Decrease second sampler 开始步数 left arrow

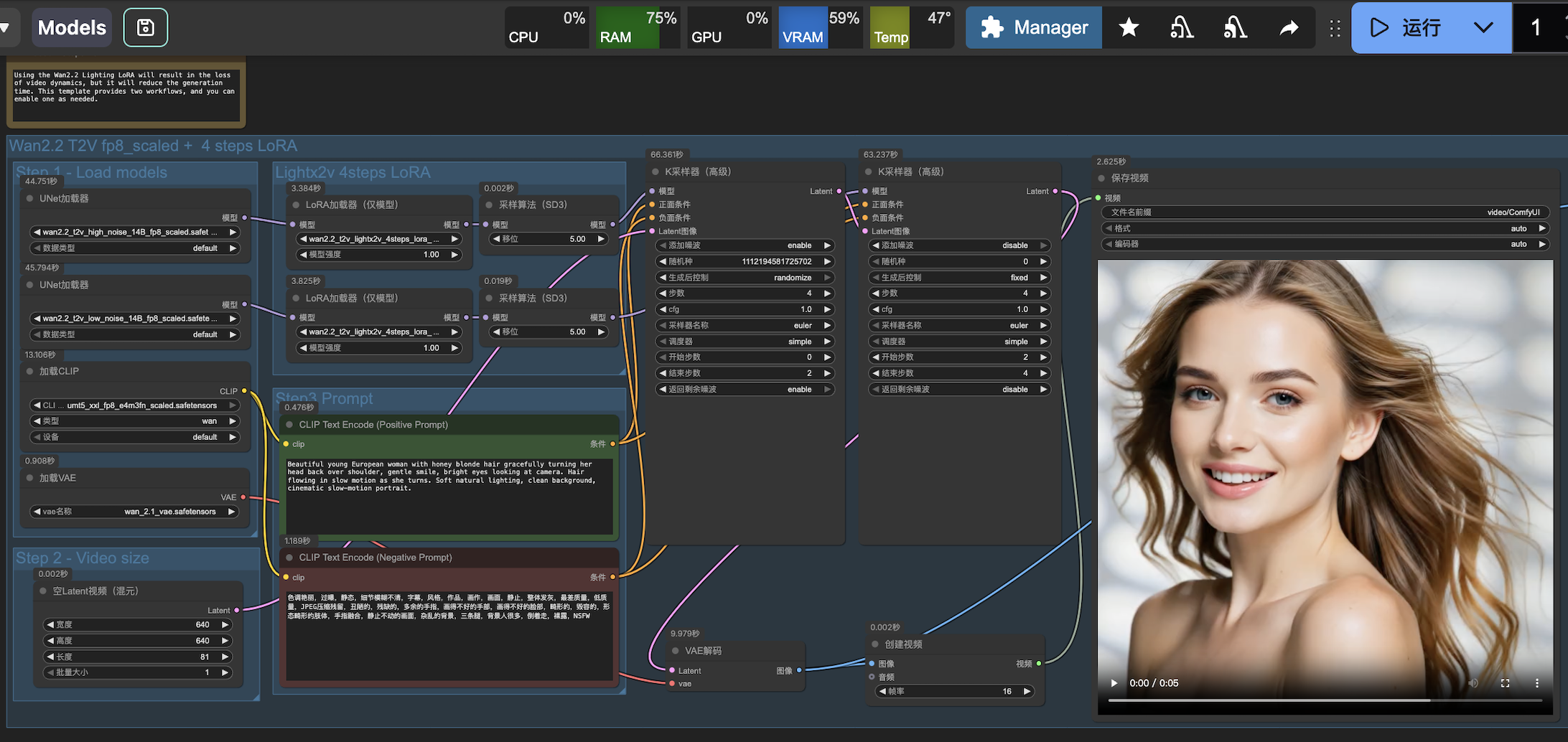click(876, 357)
